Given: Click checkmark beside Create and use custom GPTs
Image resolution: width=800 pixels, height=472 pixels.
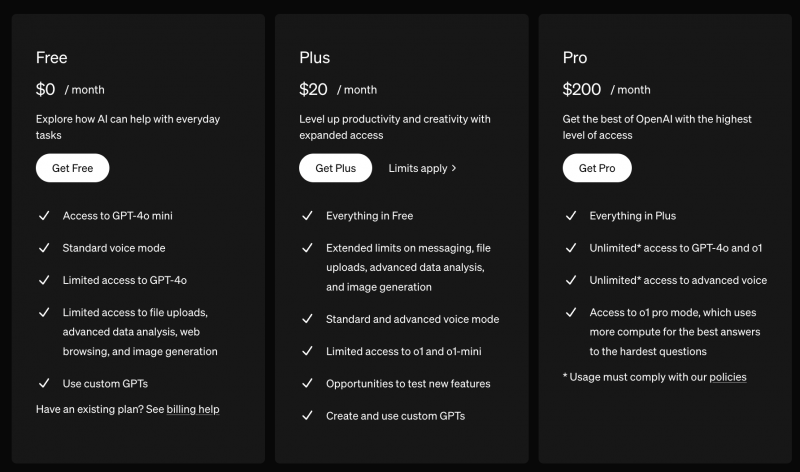Looking at the screenshot, I should point(307,415).
